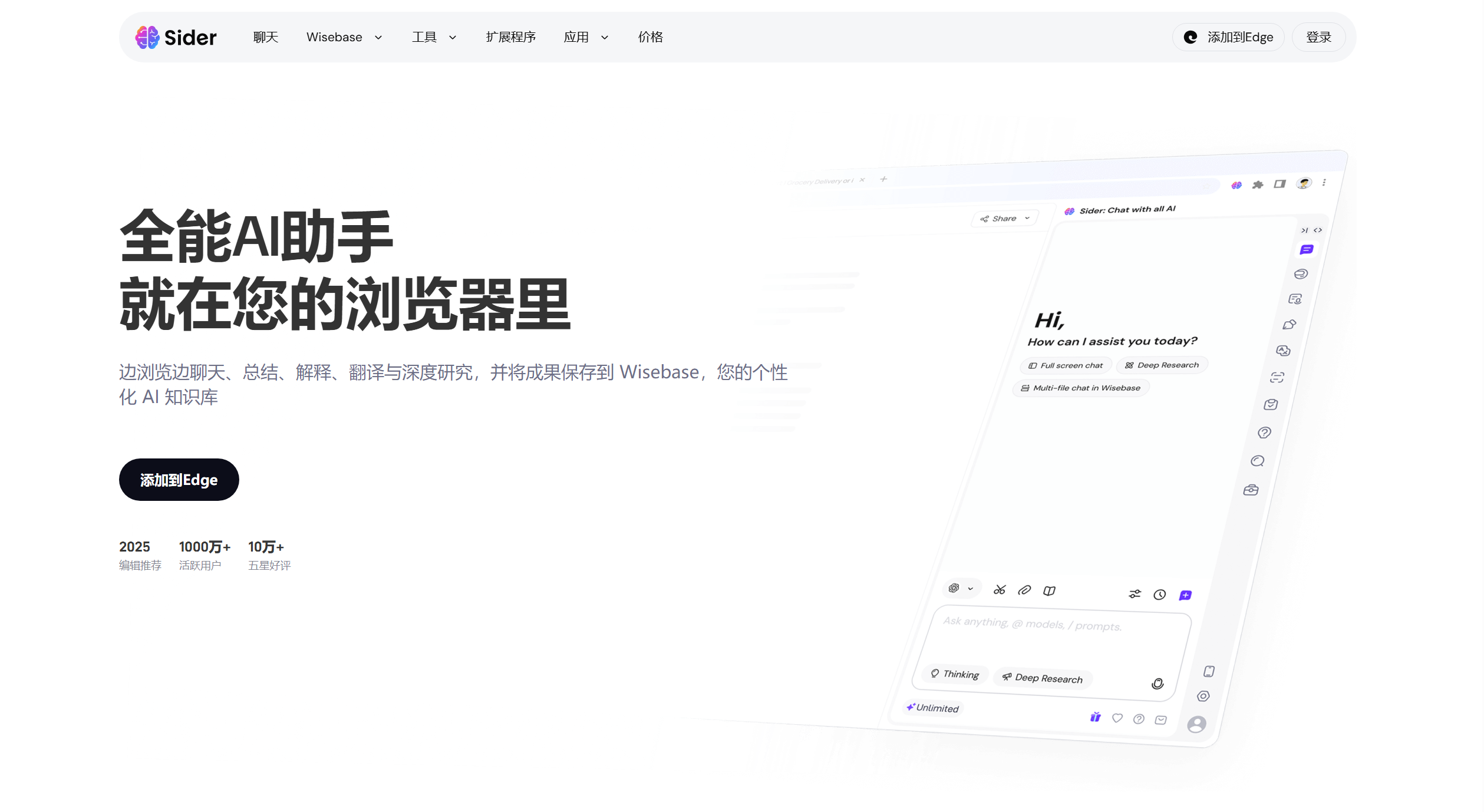Click Sider extension icon in browser toolbar
The image size is (1484, 812).
click(x=1236, y=185)
